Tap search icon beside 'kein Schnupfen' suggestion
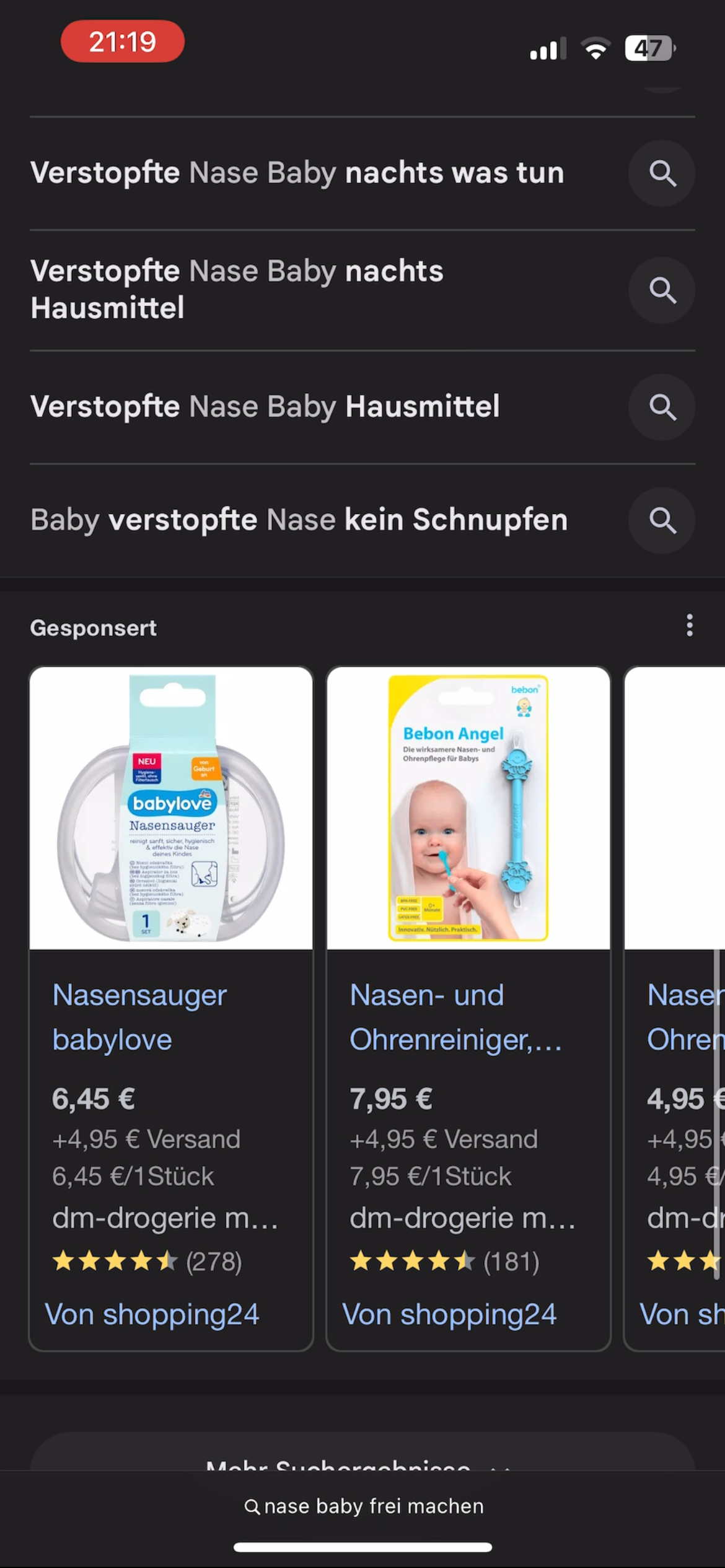The height and width of the screenshot is (1568, 725). (662, 520)
